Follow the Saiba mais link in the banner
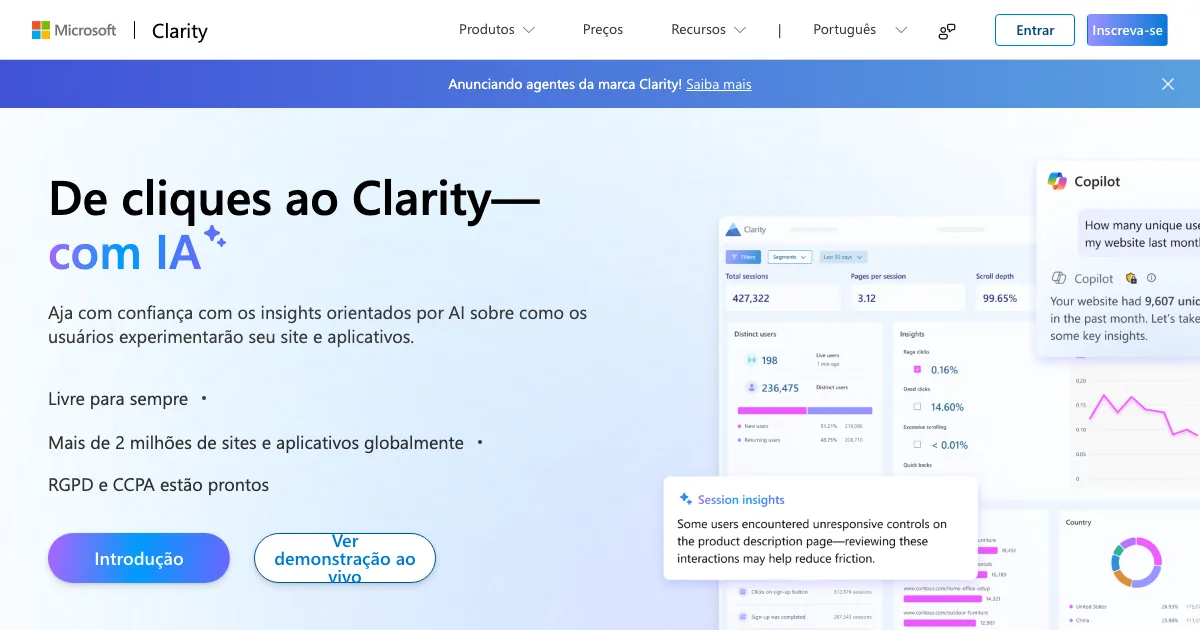 pos(718,84)
